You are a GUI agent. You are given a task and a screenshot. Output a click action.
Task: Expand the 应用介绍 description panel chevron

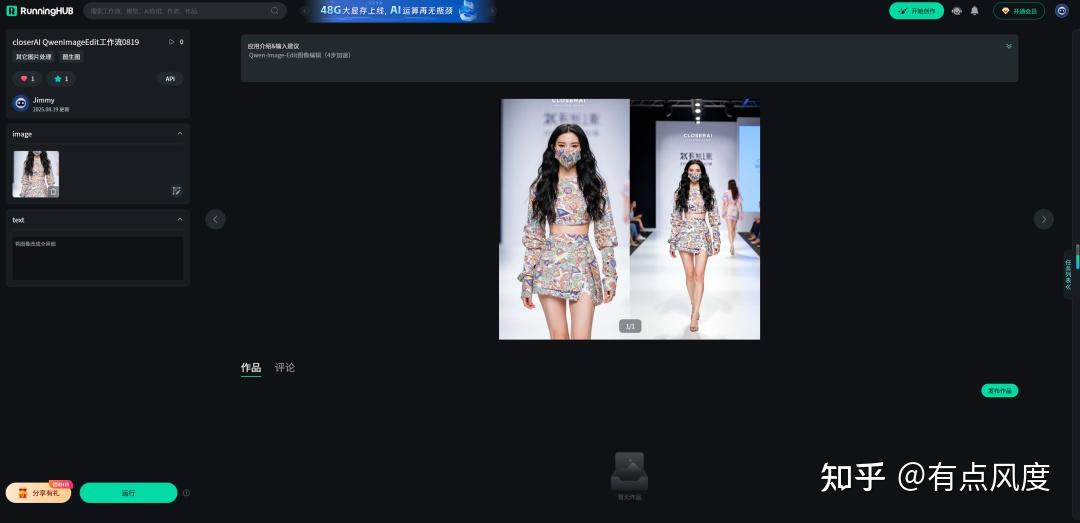pos(1008,46)
